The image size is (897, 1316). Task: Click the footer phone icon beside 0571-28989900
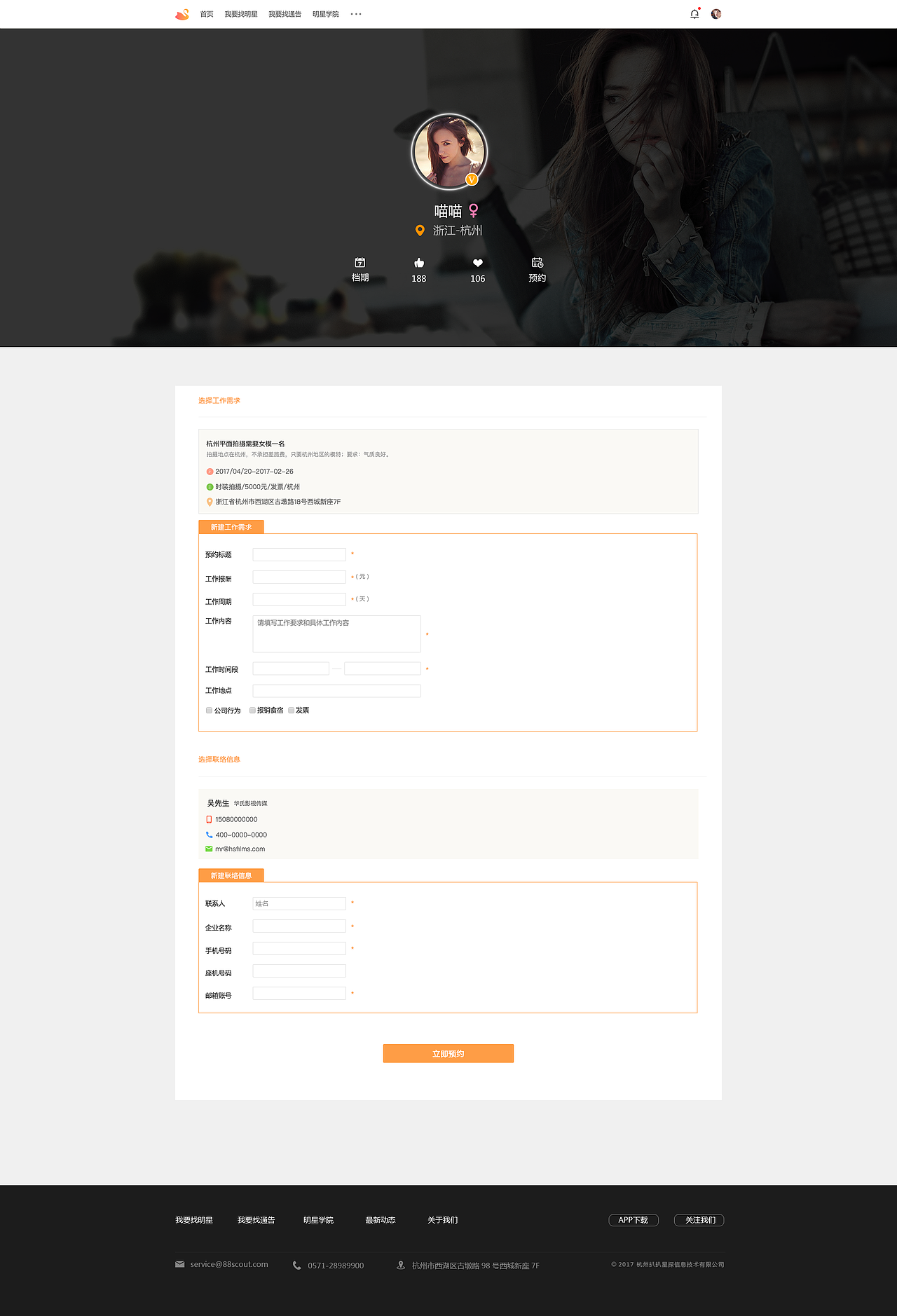297,1266
